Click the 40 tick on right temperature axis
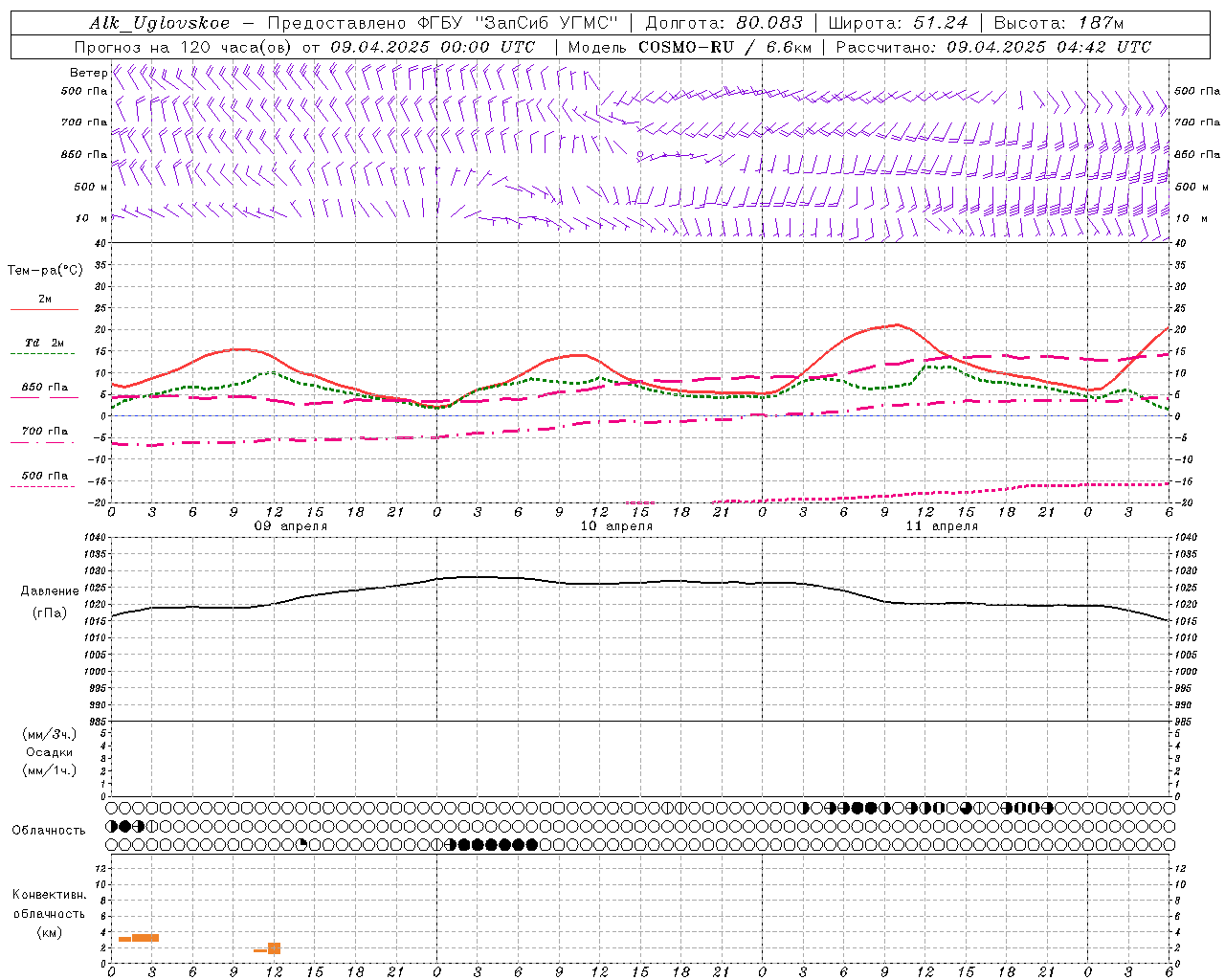The width and height of the screenshot is (1225, 980). pos(1181,243)
